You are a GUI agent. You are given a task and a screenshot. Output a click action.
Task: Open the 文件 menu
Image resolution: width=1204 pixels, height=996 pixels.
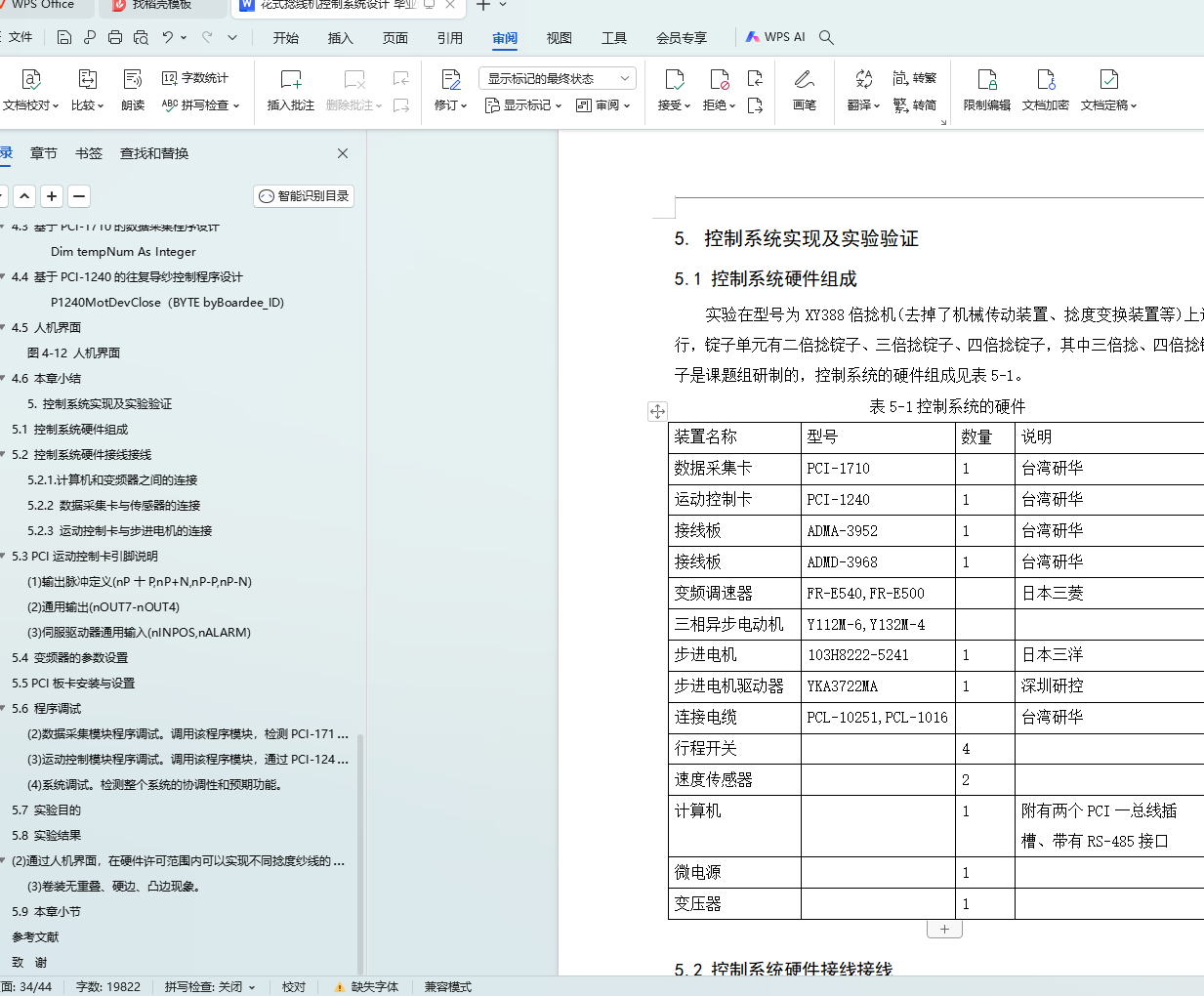[x=20, y=37]
